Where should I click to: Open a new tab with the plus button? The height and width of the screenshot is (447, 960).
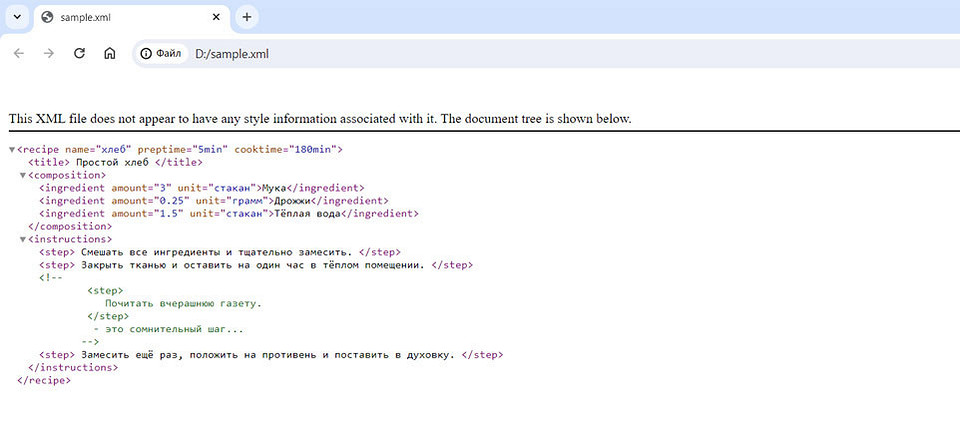(247, 17)
